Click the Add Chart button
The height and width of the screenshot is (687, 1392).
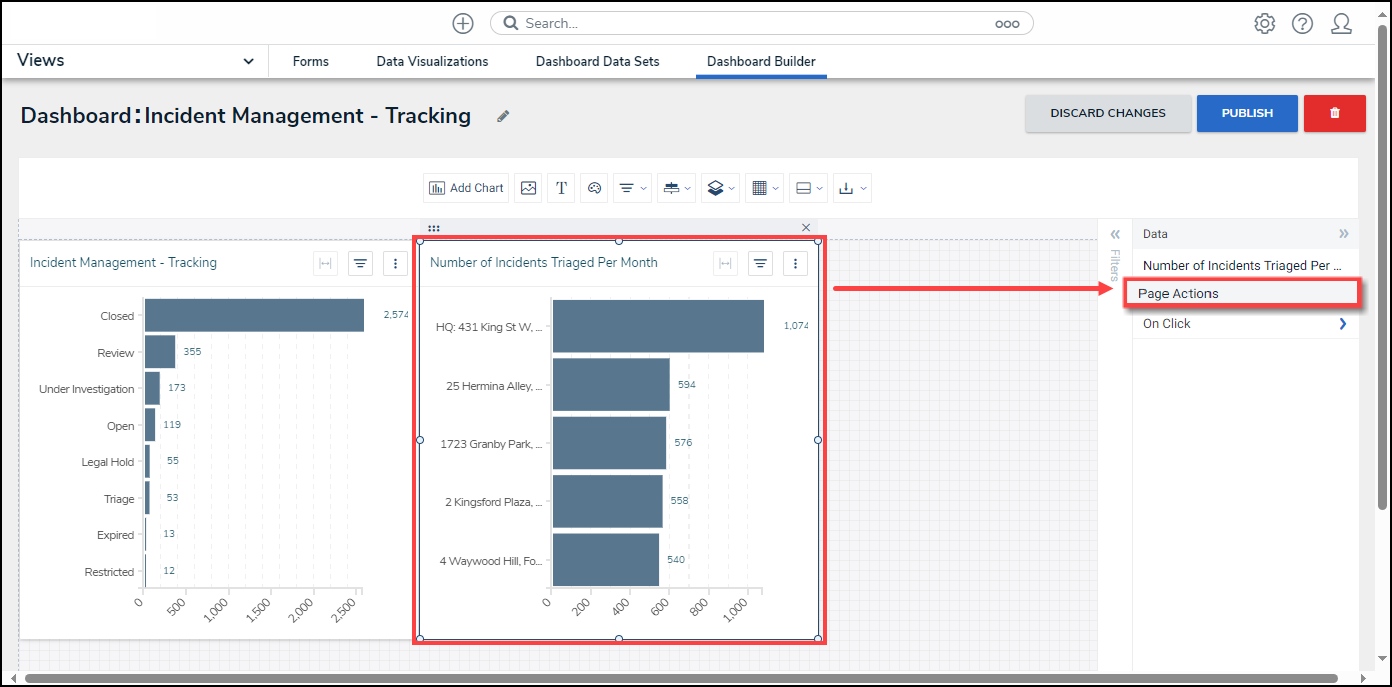pyautogui.click(x=467, y=188)
